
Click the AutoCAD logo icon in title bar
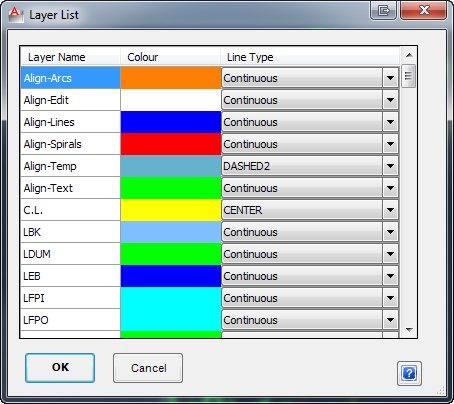[x=15, y=15]
